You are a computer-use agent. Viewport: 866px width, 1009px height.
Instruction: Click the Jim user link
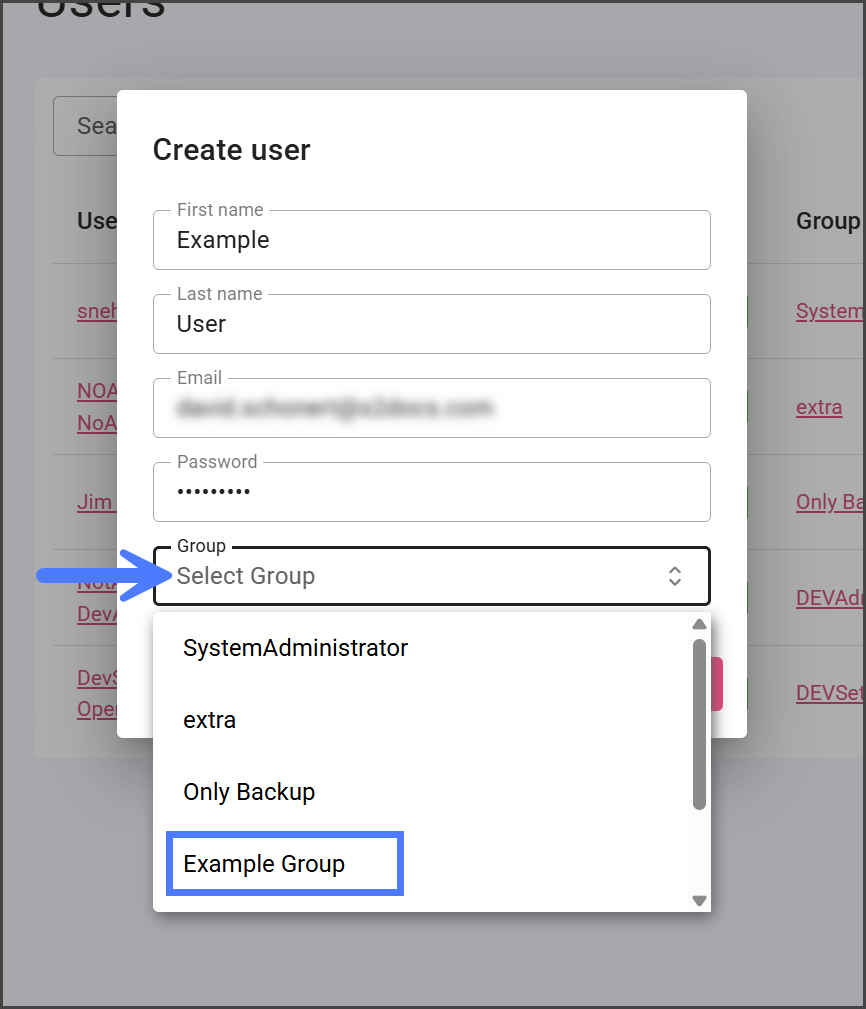coord(95,502)
